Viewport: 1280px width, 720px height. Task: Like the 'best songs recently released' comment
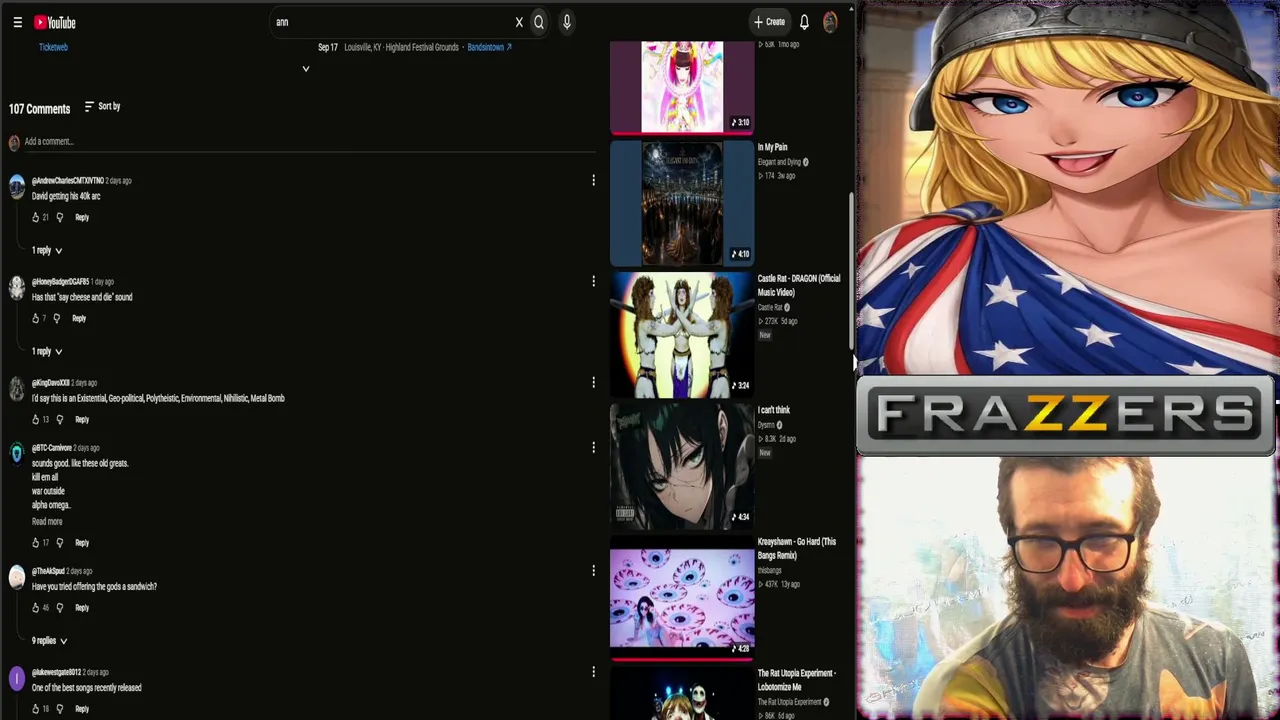coord(35,709)
